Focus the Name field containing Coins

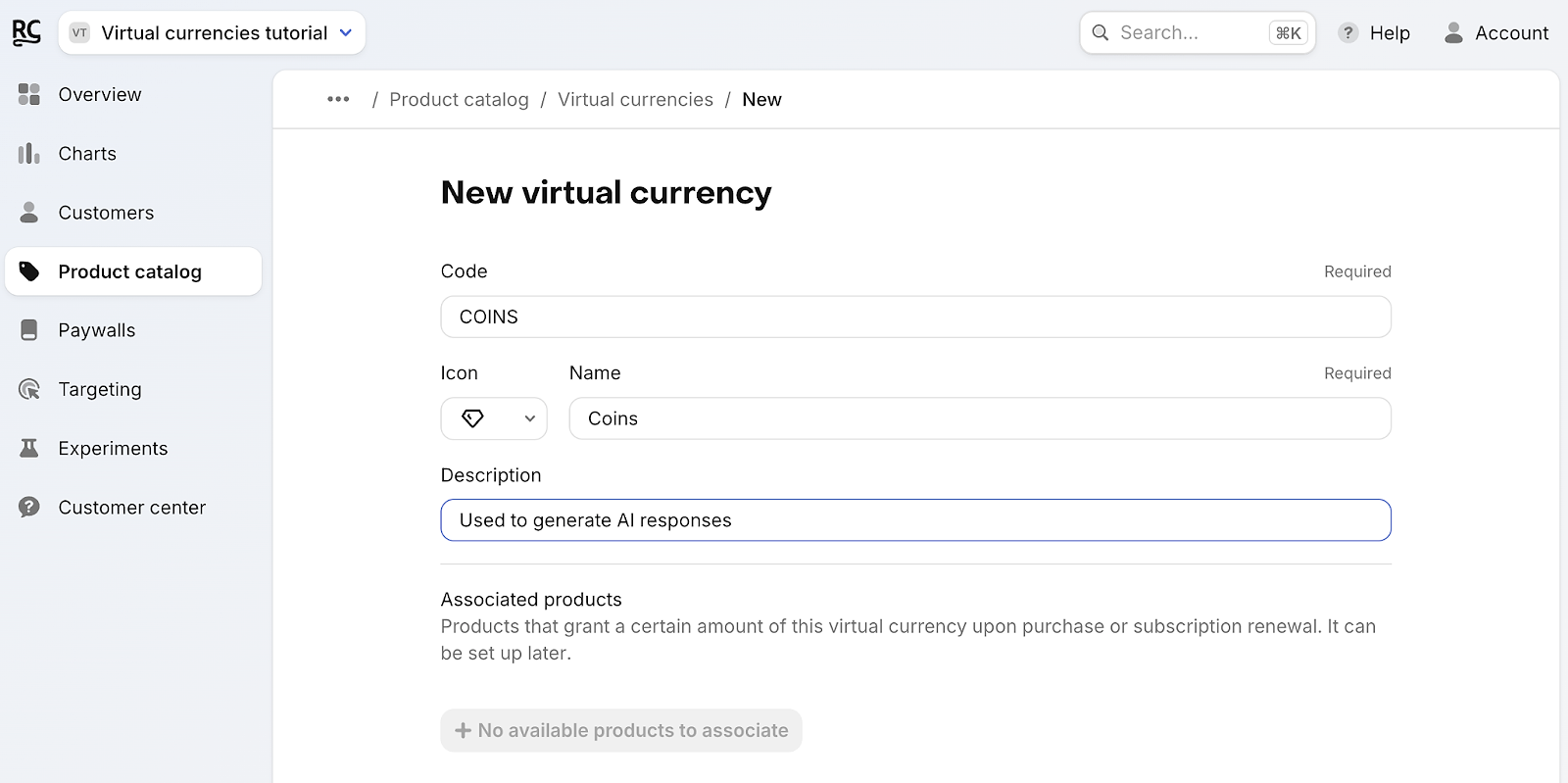click(980, 418)
